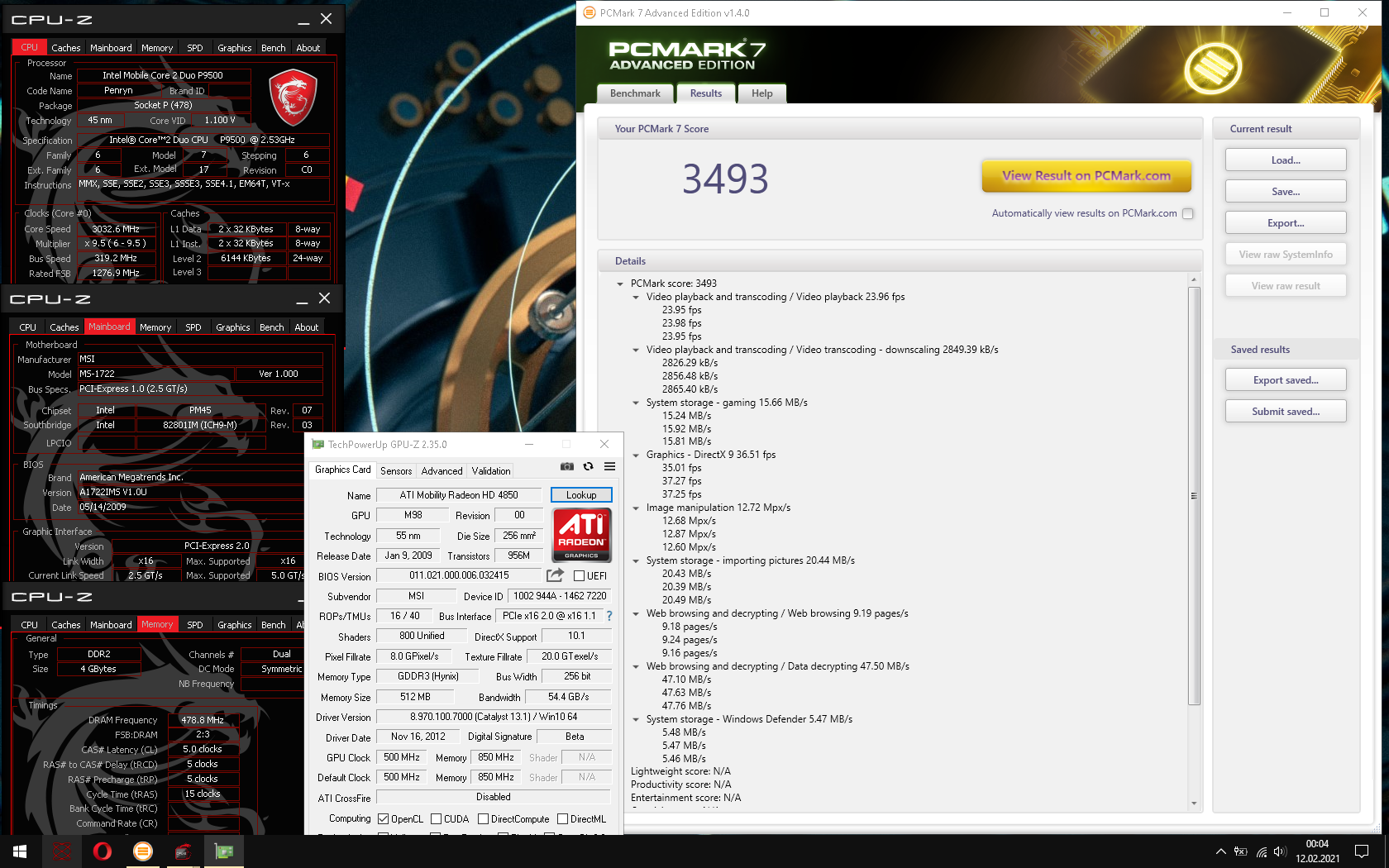Collapse System storage gaming 15.66 MB/s node
The image size is (1389, 868).
point(636,403)
